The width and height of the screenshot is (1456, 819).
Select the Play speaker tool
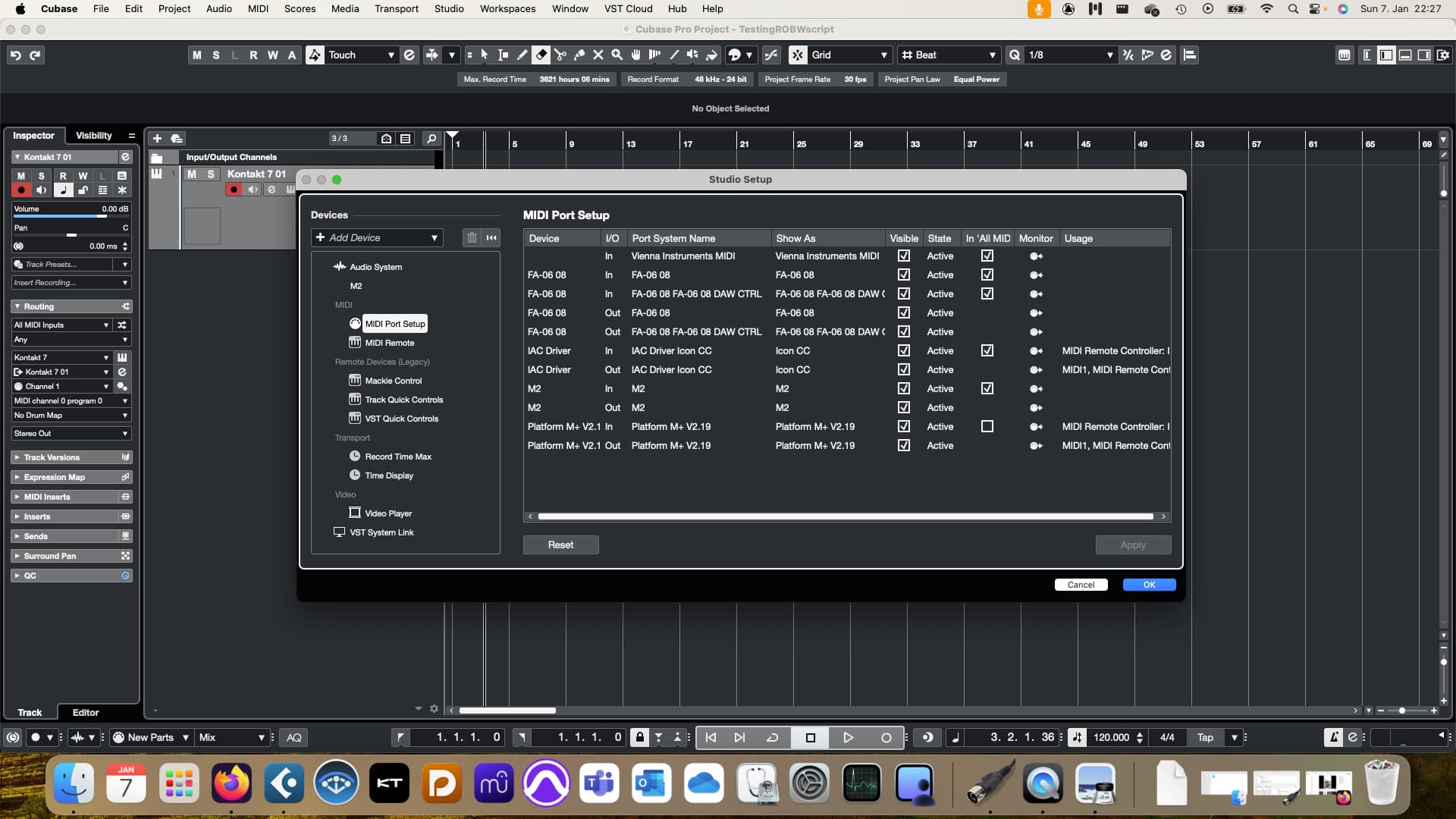(x=693, y=55)
